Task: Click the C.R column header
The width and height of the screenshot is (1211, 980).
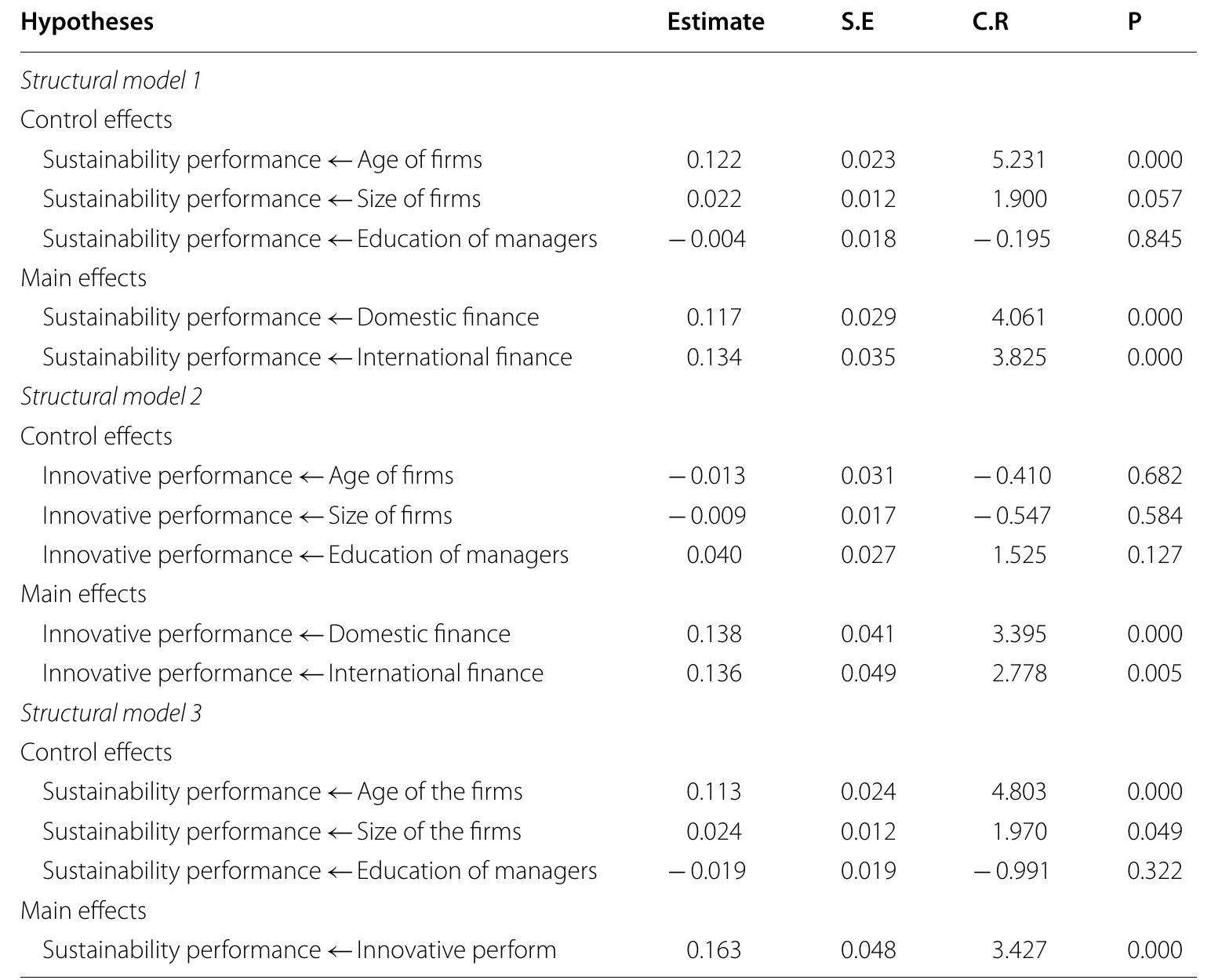Action: [990, 22]
